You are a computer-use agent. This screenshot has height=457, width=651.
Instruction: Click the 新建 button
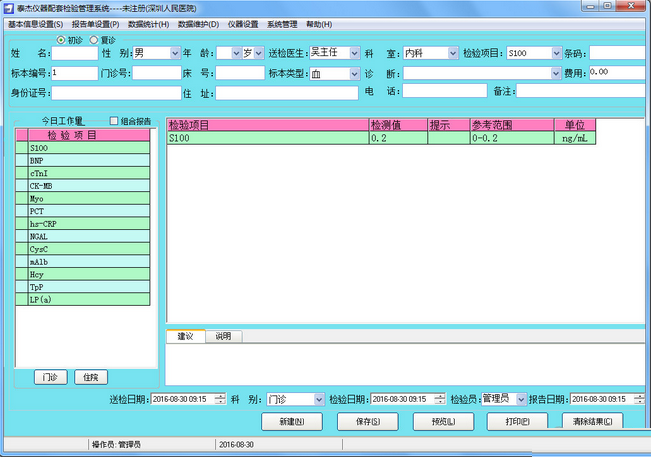(291, 421)
